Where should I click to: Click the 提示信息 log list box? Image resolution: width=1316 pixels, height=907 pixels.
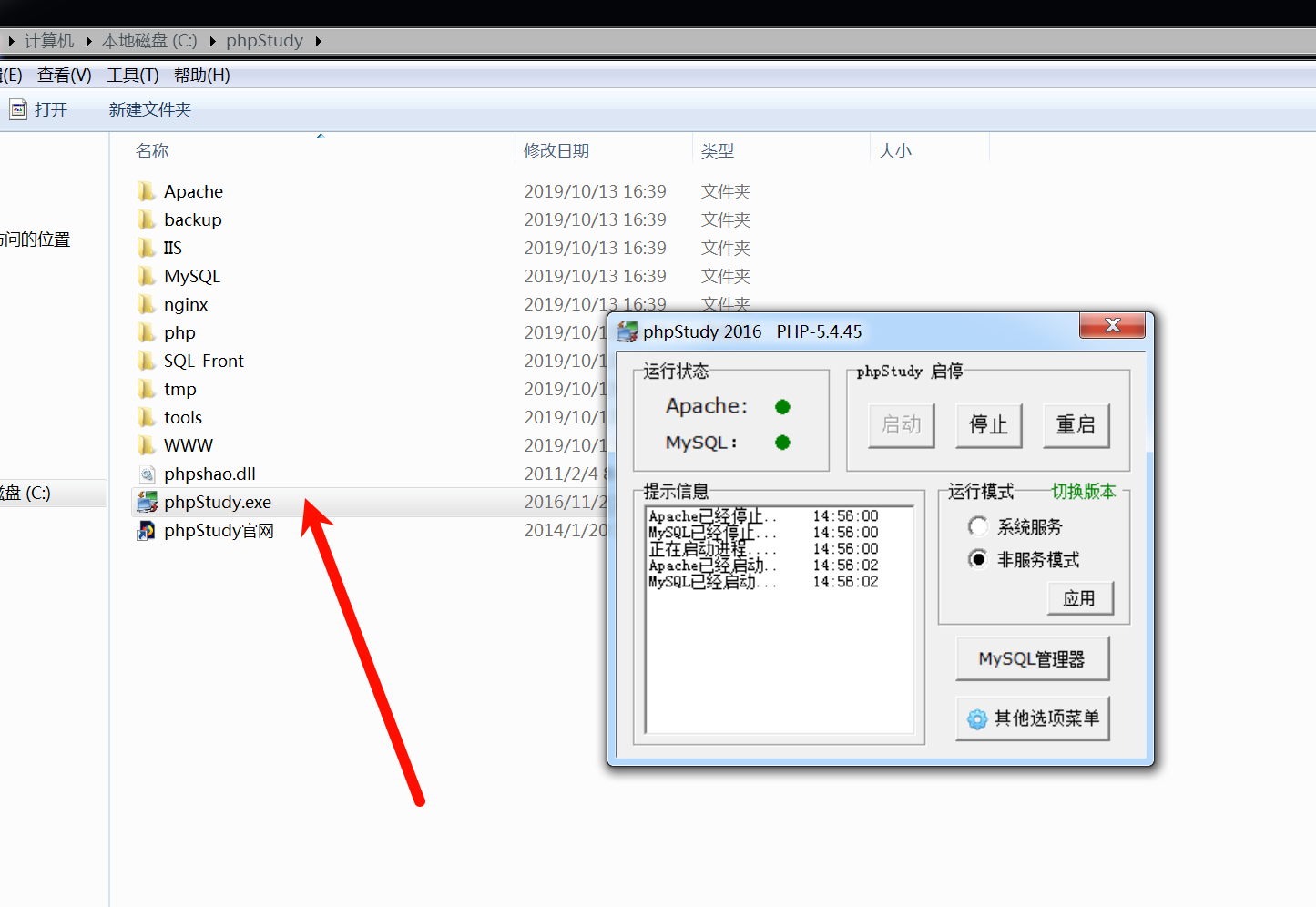tap(780, 619)
